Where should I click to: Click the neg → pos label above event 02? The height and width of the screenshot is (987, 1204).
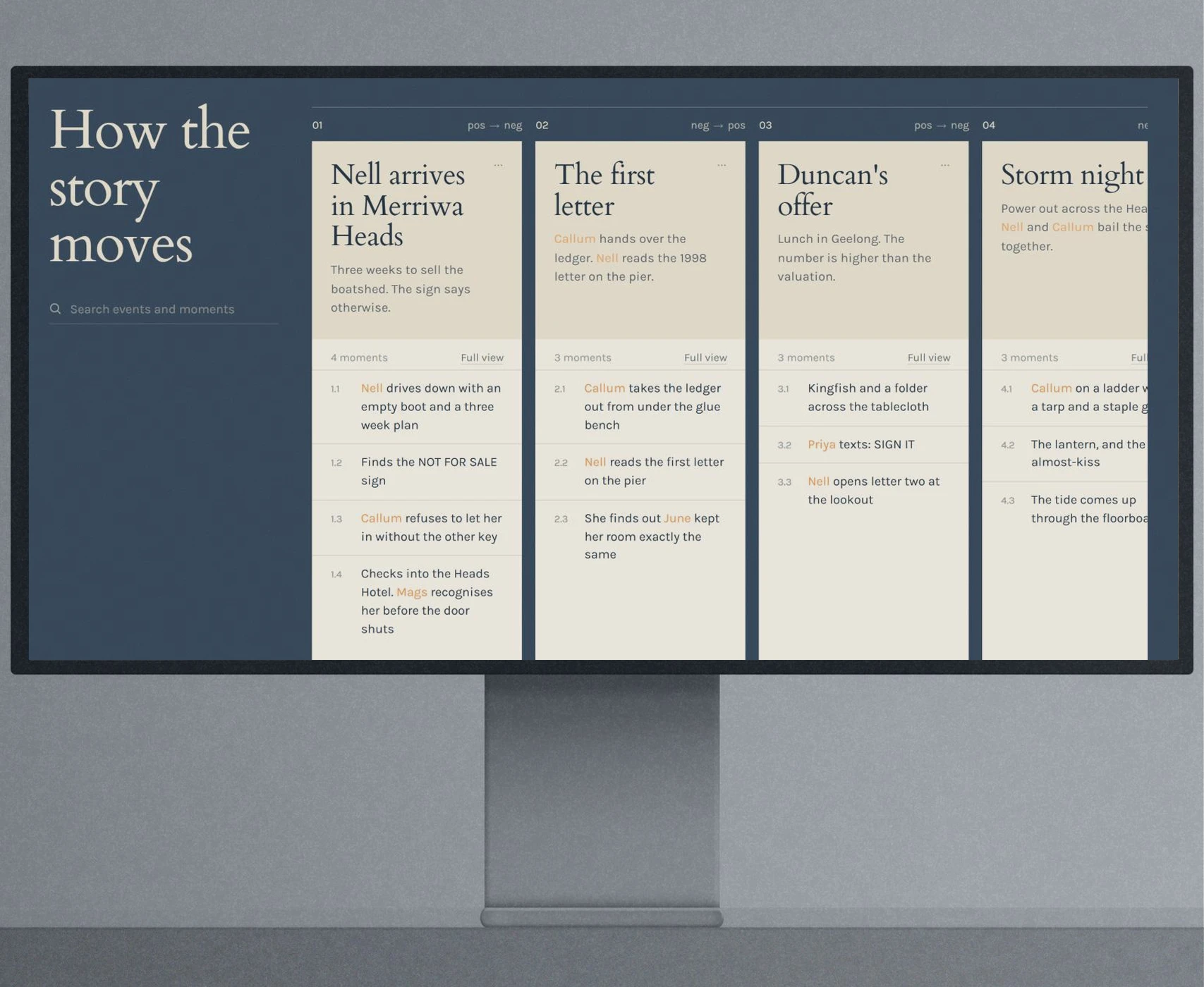[718, 125]
